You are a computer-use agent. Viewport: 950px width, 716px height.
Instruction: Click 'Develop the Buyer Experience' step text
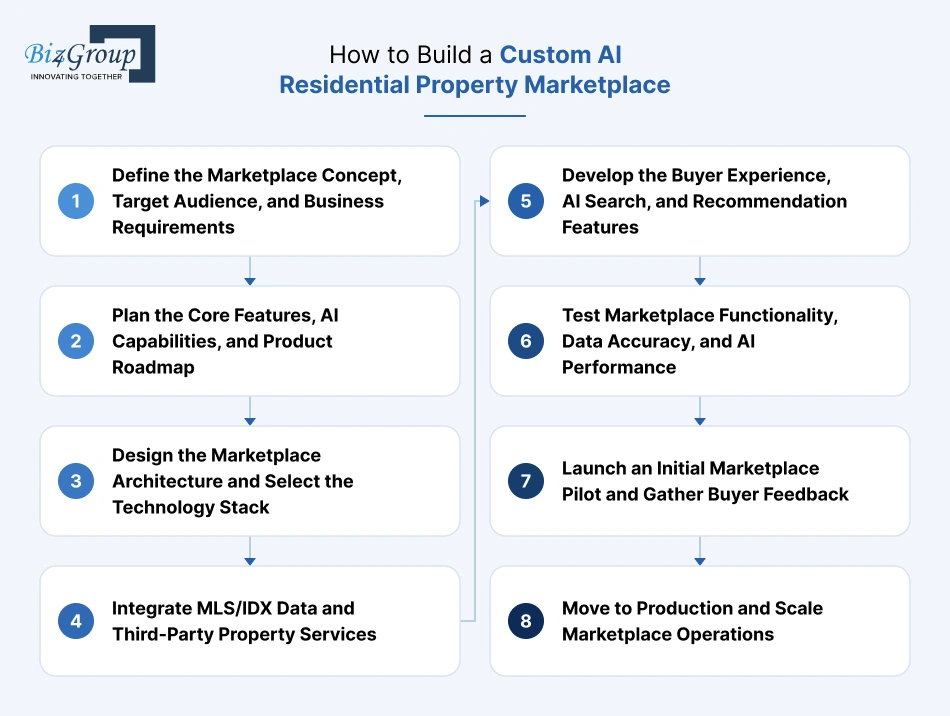point(705,201)
